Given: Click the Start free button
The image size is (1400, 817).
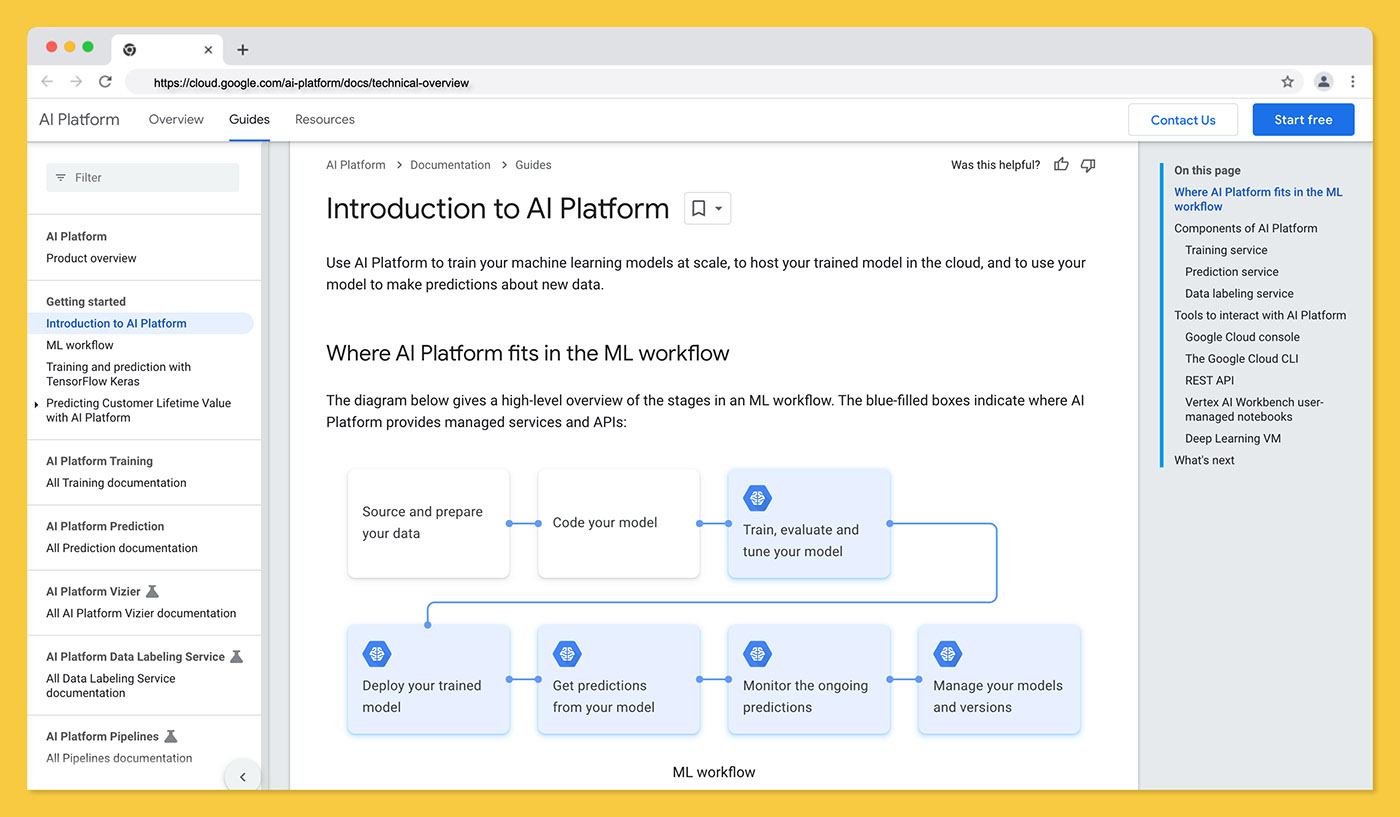Looking at the screenshot, I should 1303,119.
